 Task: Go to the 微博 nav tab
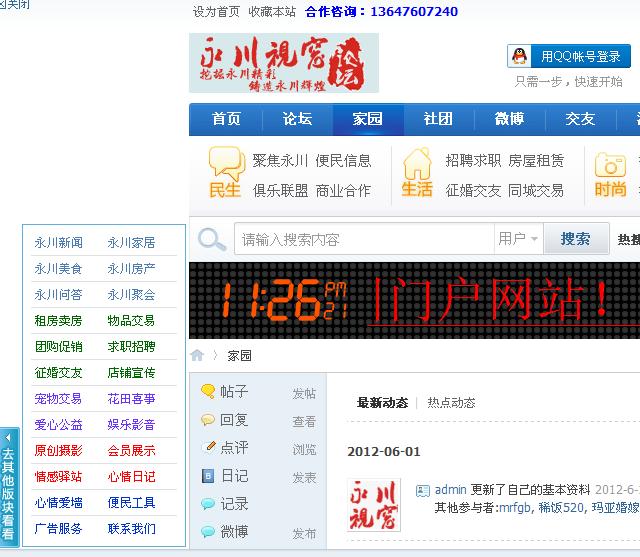[x=509, y=119]
